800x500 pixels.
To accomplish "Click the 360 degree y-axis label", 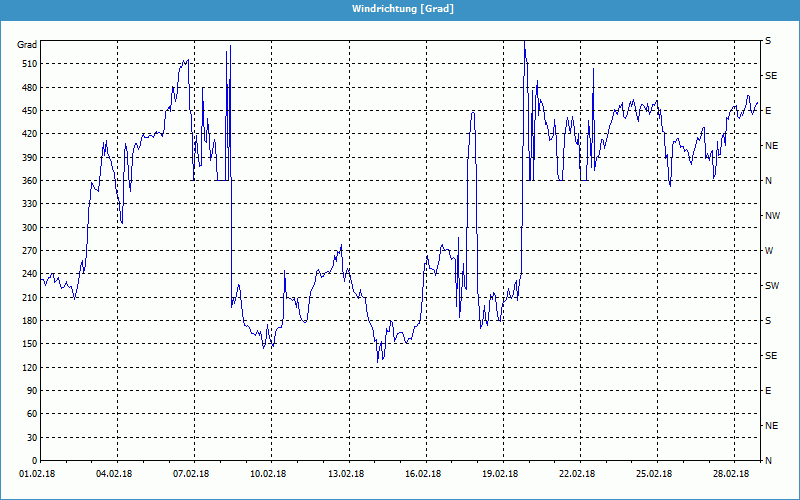I will tap(27, 181).
